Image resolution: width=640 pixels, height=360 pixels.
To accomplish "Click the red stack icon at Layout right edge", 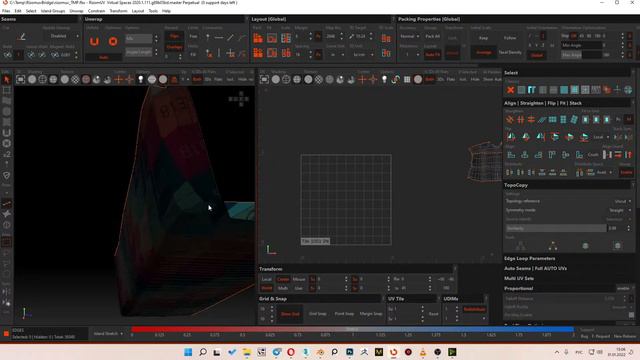I will click(x=386, y=38).
